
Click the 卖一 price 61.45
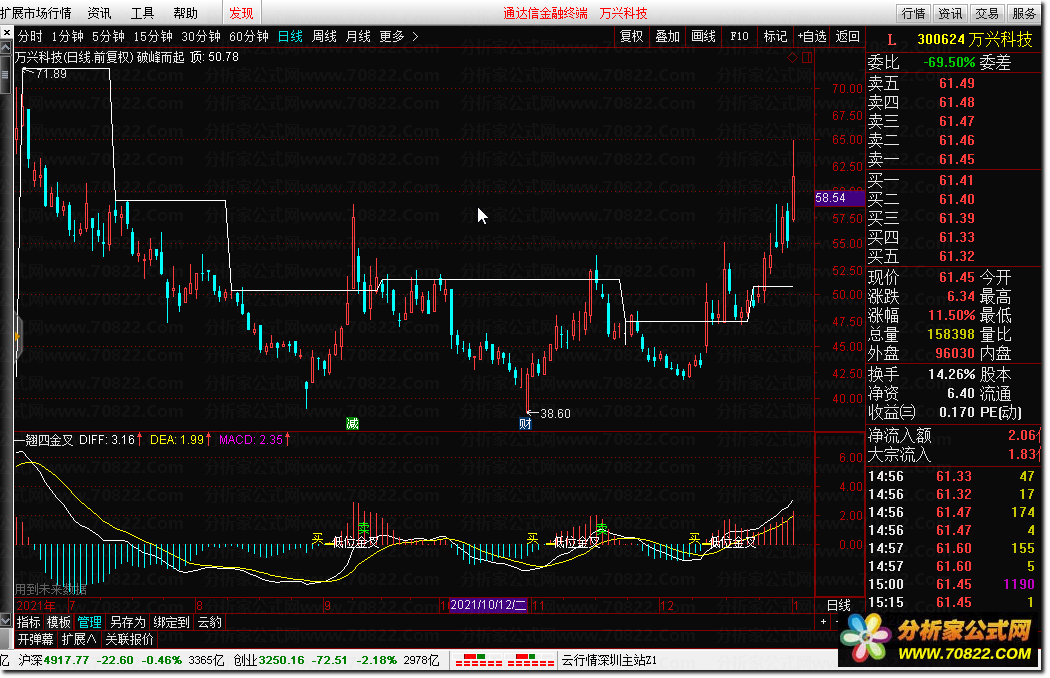pyautogui.click(x=957, y=159)
